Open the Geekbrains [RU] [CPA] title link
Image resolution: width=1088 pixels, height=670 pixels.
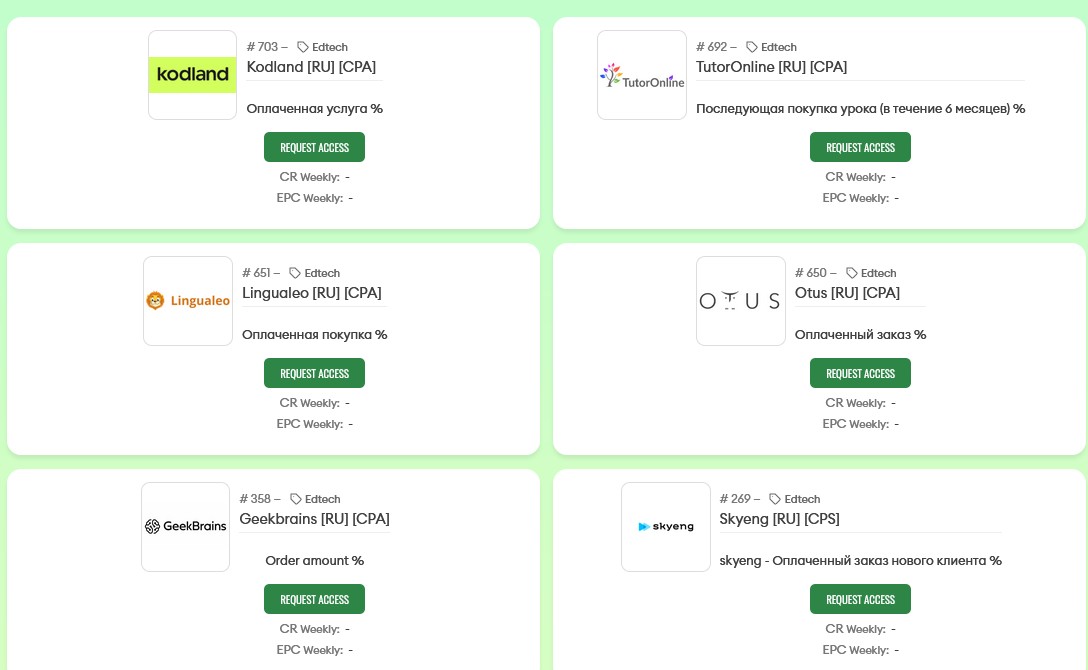[314, 519]
